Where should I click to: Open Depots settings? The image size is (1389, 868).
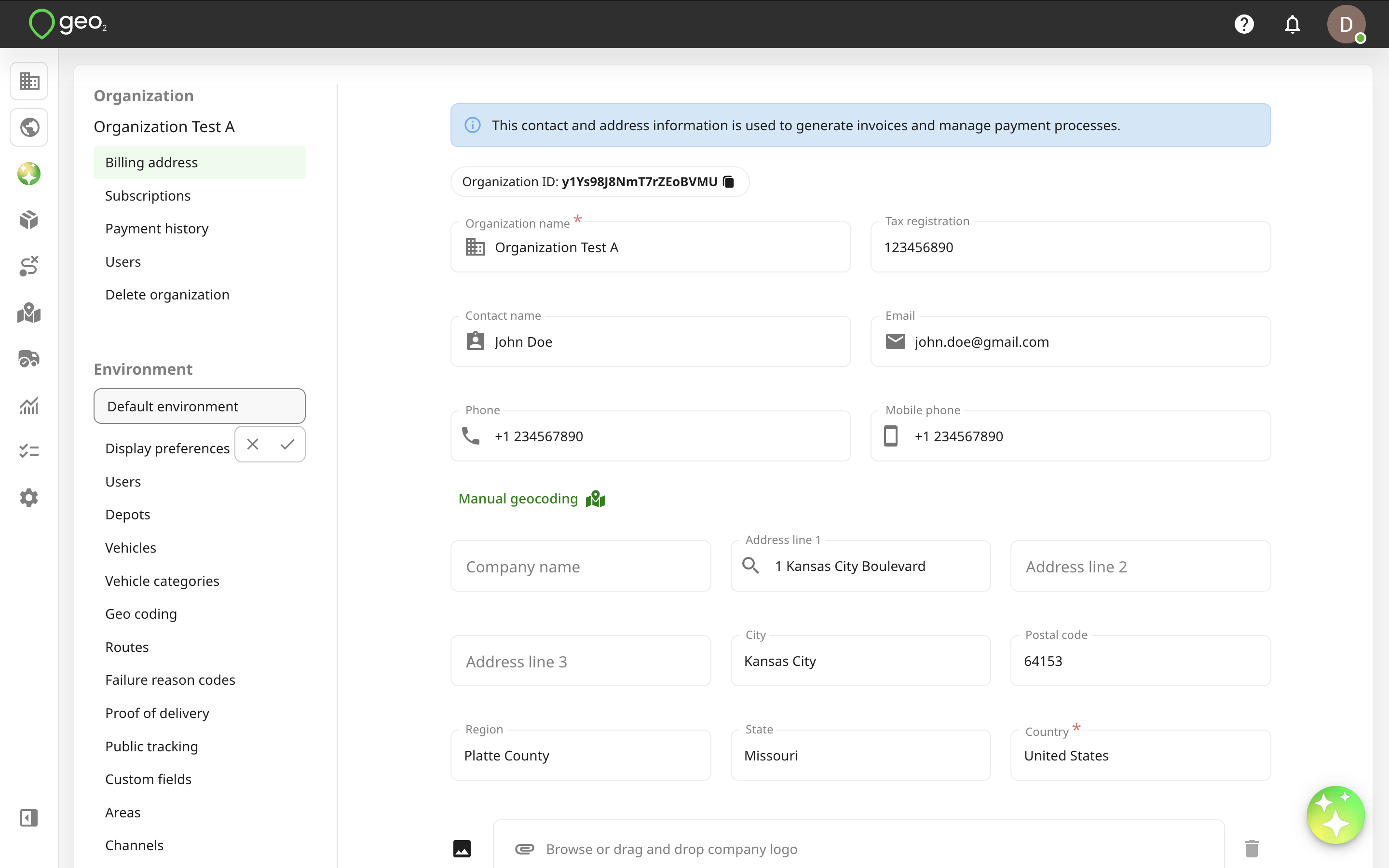[x=127, y=515]
